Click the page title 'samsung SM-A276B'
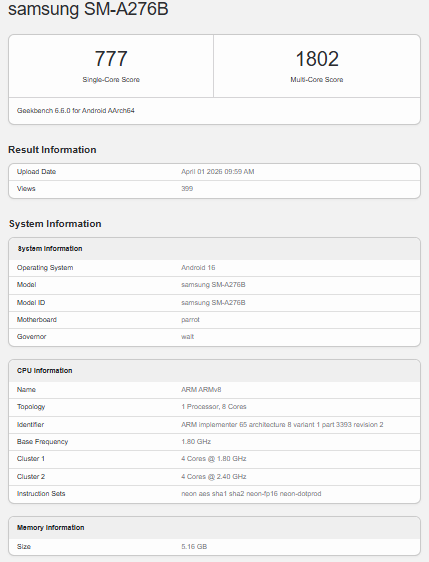 tap(88, 8)
